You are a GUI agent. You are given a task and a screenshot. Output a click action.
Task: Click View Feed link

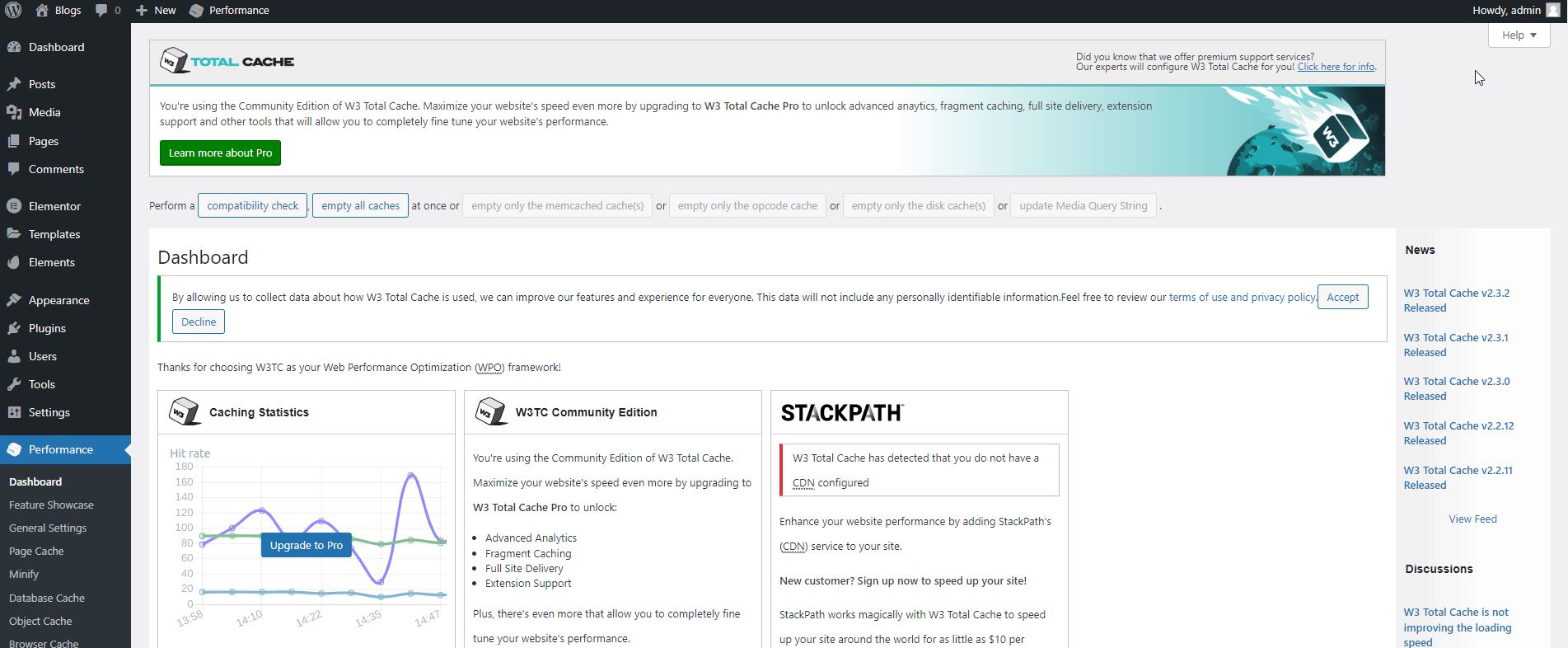[1472, 519]
